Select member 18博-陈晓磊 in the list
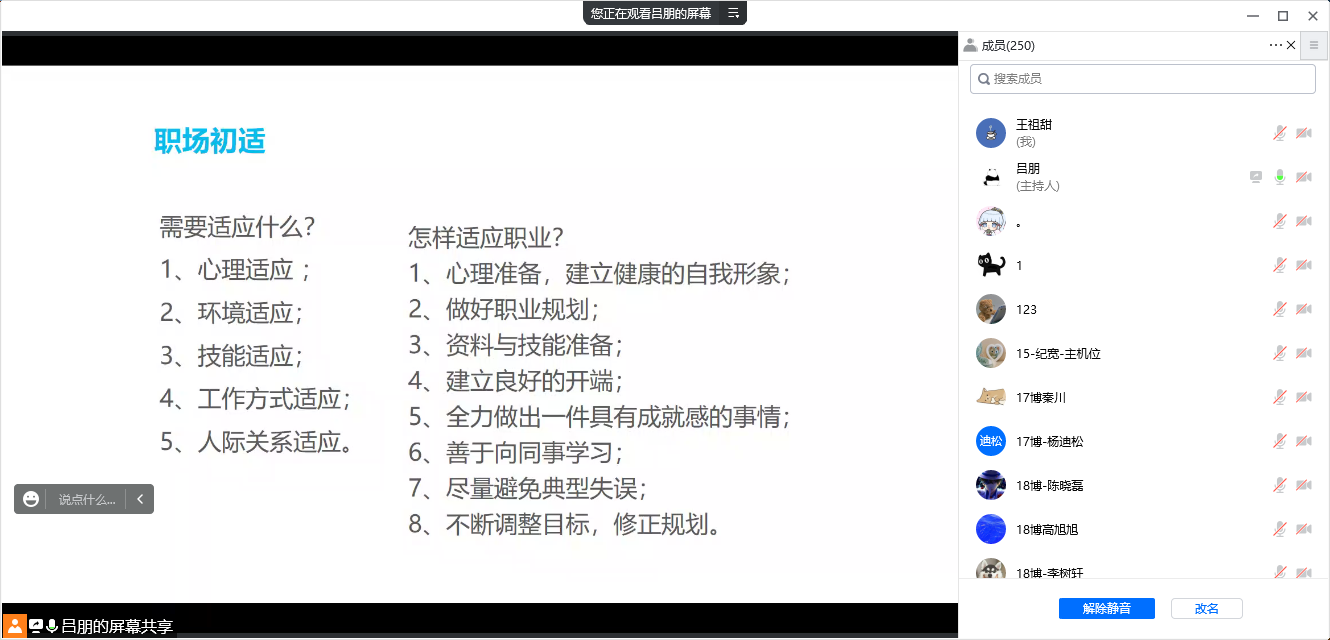This screenshot has width=1330, height=640. (x=1049, y=485)
